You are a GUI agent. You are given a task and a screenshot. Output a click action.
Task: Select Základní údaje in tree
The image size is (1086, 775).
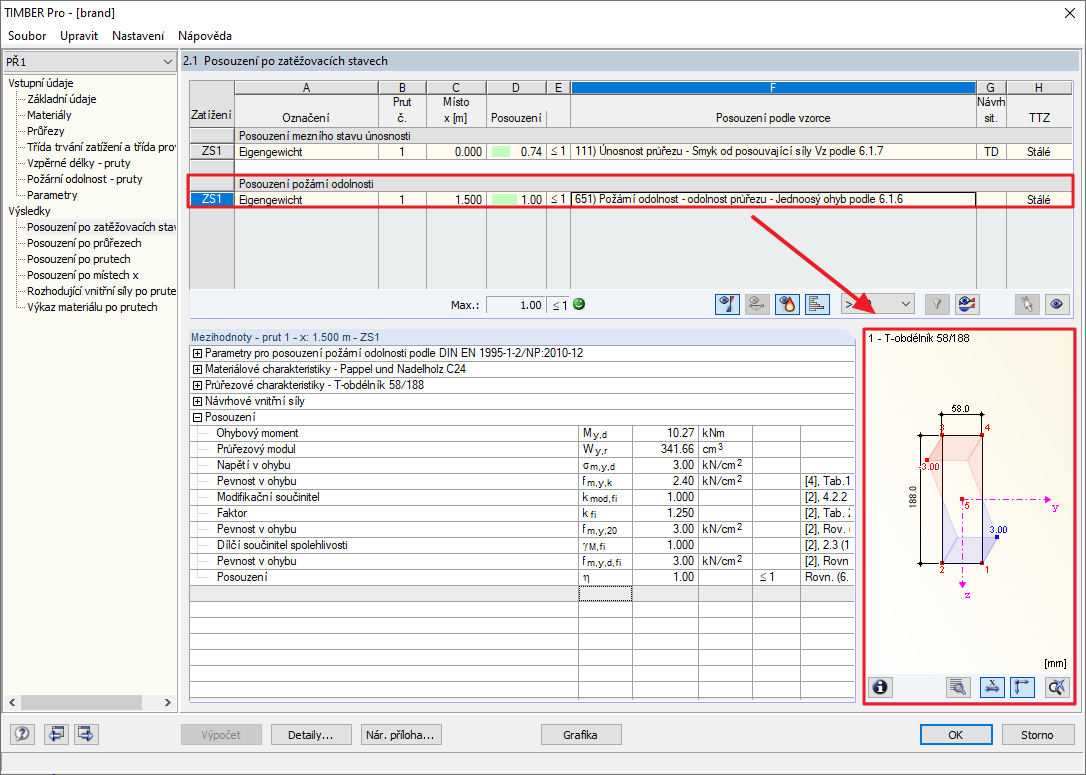coord(62,99)
